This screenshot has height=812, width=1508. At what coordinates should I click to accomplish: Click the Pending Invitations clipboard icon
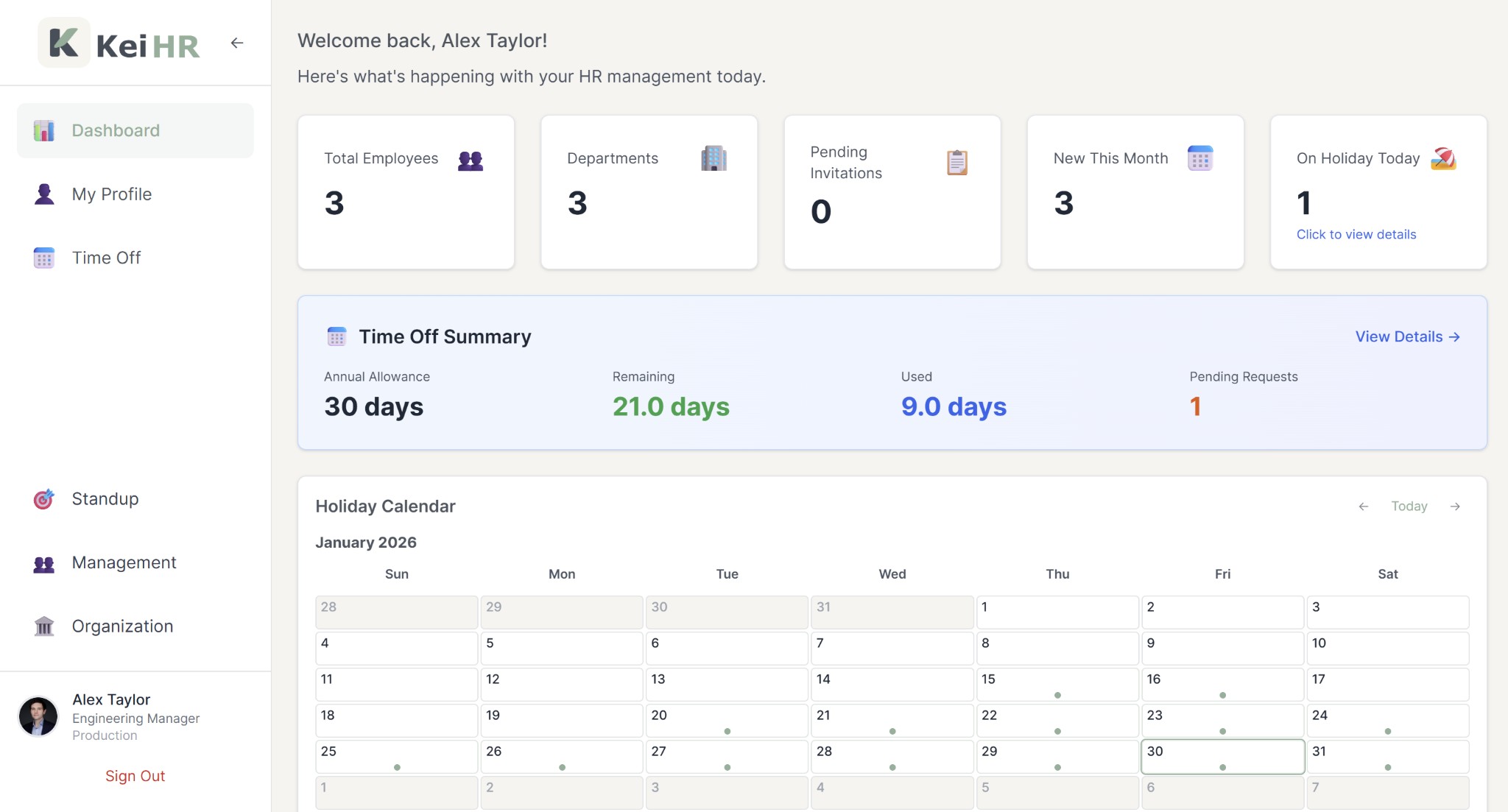[x=956, y=162]
